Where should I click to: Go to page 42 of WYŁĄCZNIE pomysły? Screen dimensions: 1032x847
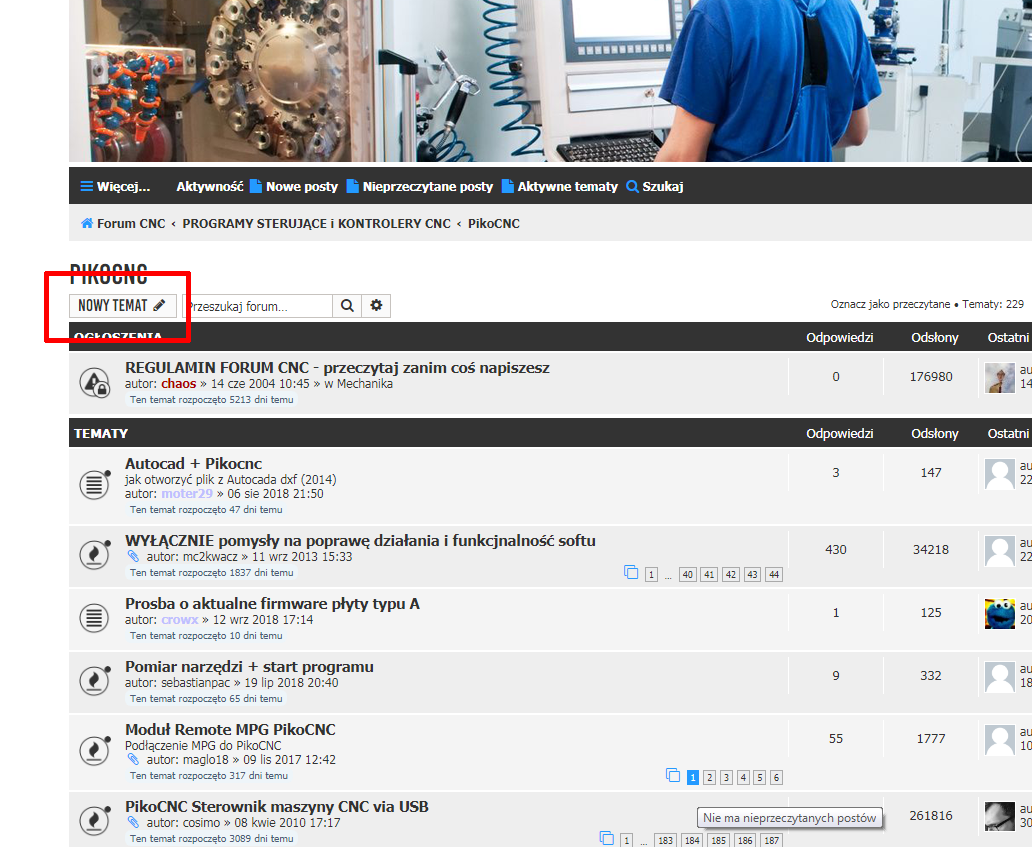pyautogui.click(x=731, y=575)
